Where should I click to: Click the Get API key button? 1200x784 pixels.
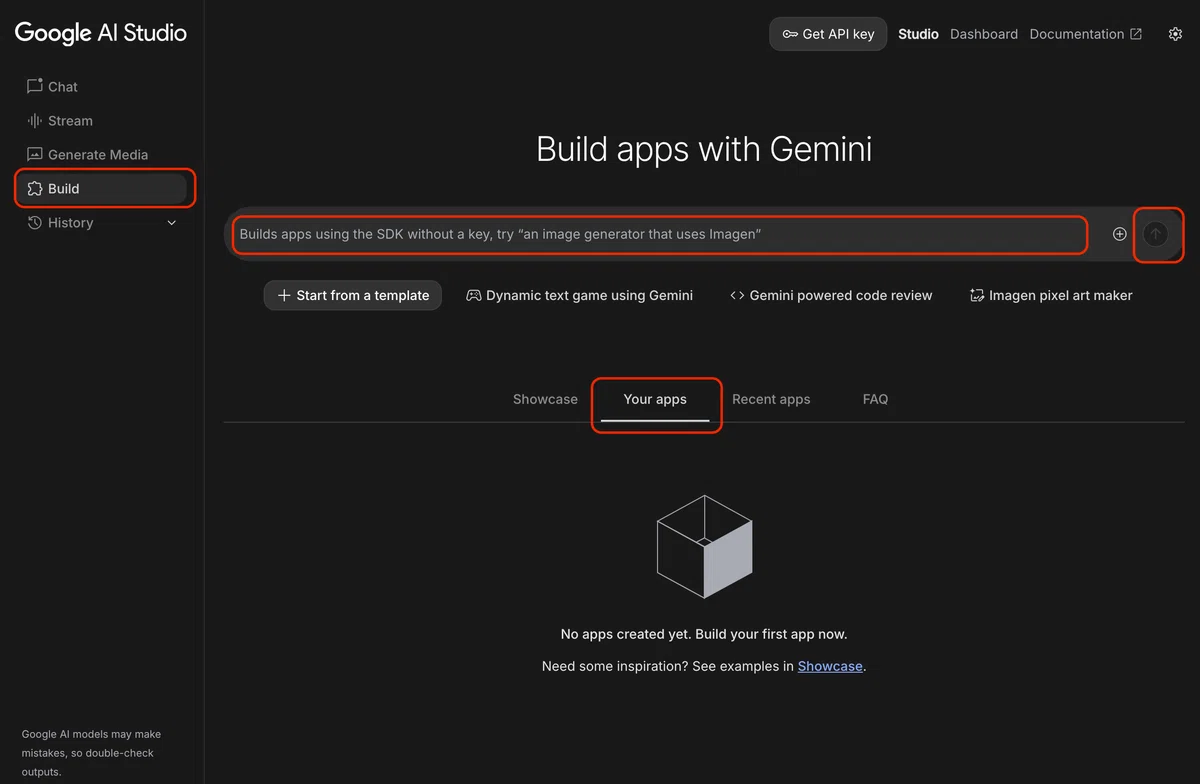828,34
